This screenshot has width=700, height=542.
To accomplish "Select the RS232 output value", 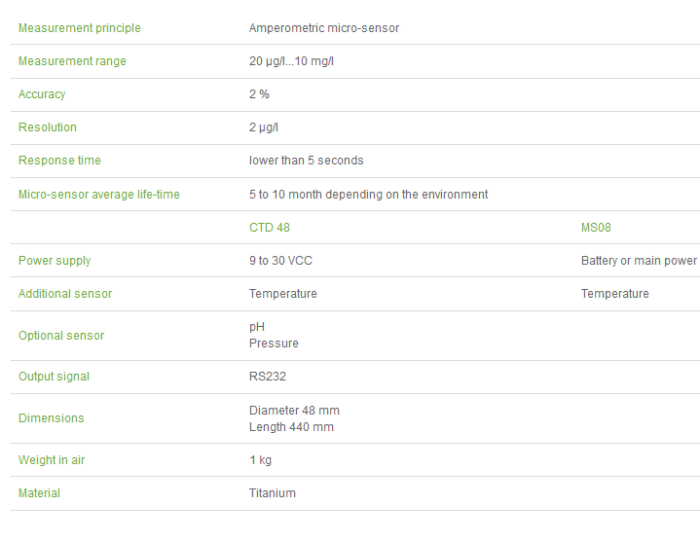I will pyautogui.click(x=267, y=377).
